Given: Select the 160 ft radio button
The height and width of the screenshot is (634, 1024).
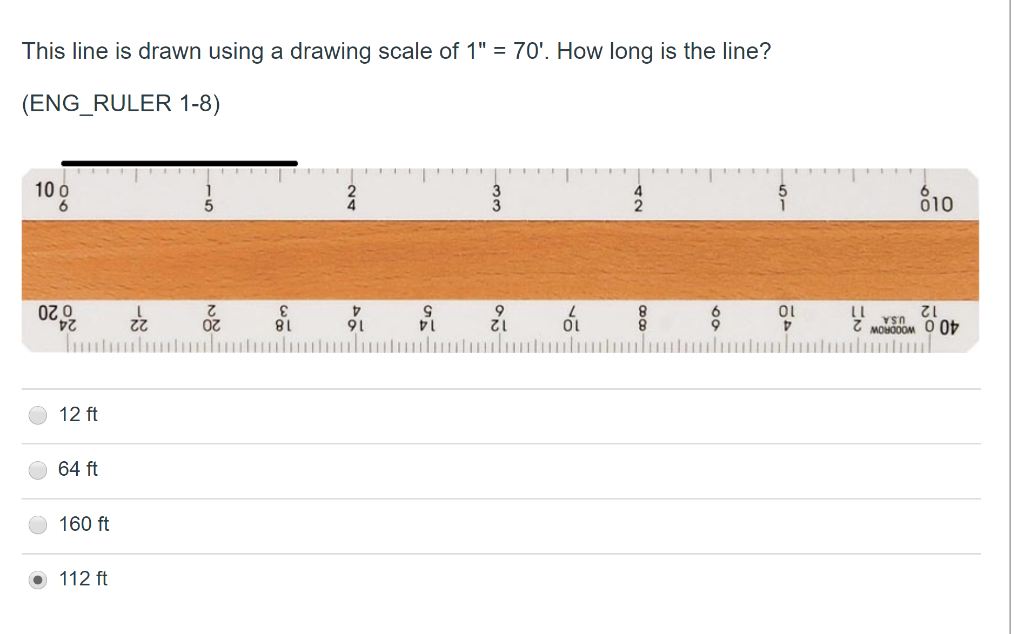Looking at the screenshot, I should point(37,524).
